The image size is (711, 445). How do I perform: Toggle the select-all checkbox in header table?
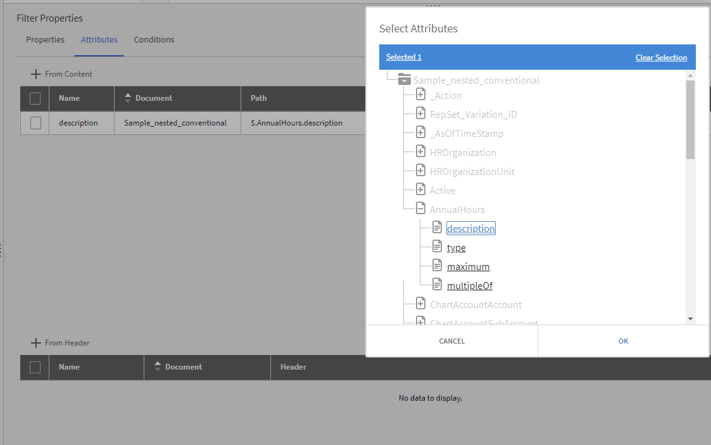point(35,367)
